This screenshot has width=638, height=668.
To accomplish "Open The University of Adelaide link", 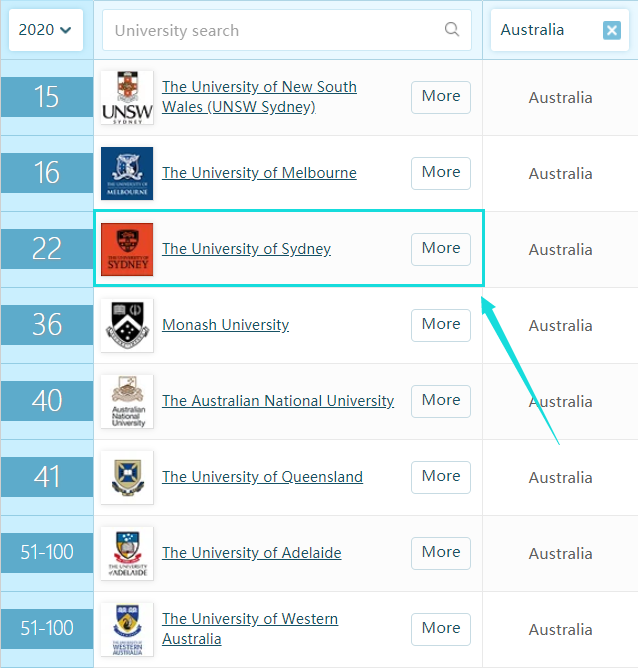I will pyautogui.click(x=252, y=553).
